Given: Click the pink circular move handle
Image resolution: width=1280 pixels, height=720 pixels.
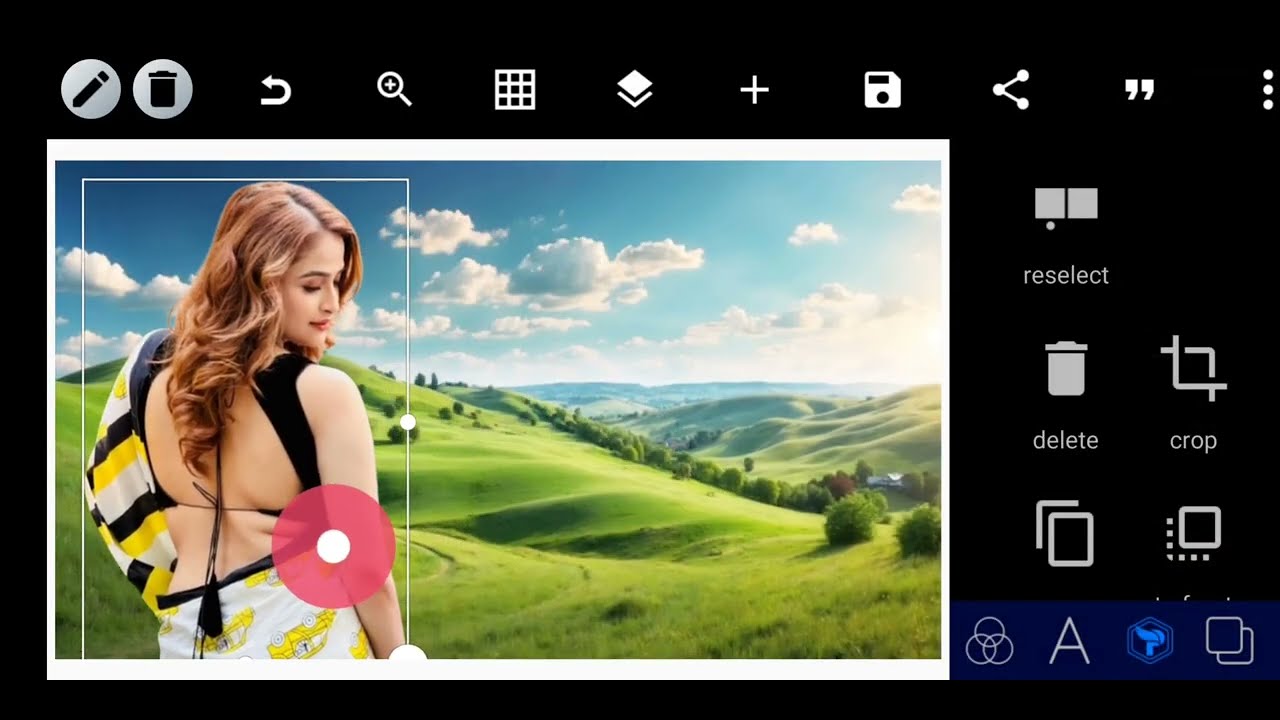Looking at the screenshot, I should [333, 547].
